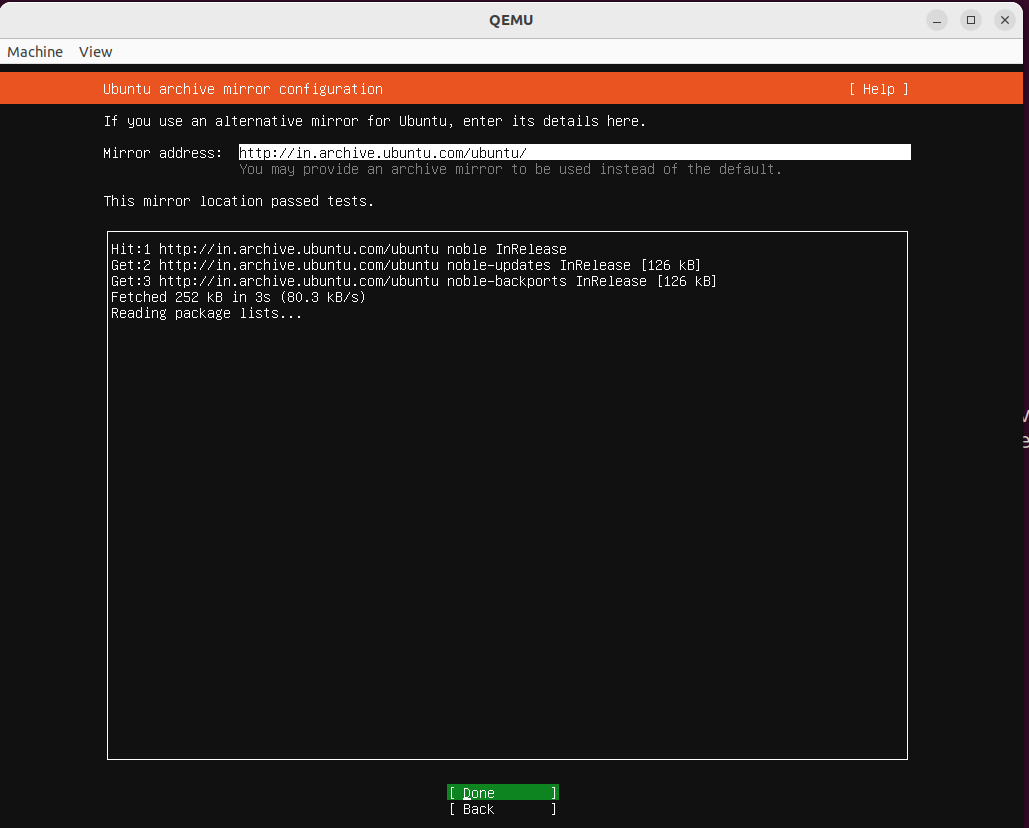
Task: Click the Mirror address input field
Action: pos(573,152)
